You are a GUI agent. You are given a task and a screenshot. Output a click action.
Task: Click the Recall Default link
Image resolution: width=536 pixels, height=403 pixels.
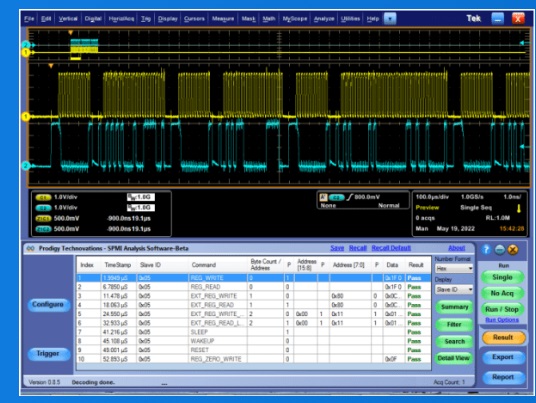click(391, 248)
